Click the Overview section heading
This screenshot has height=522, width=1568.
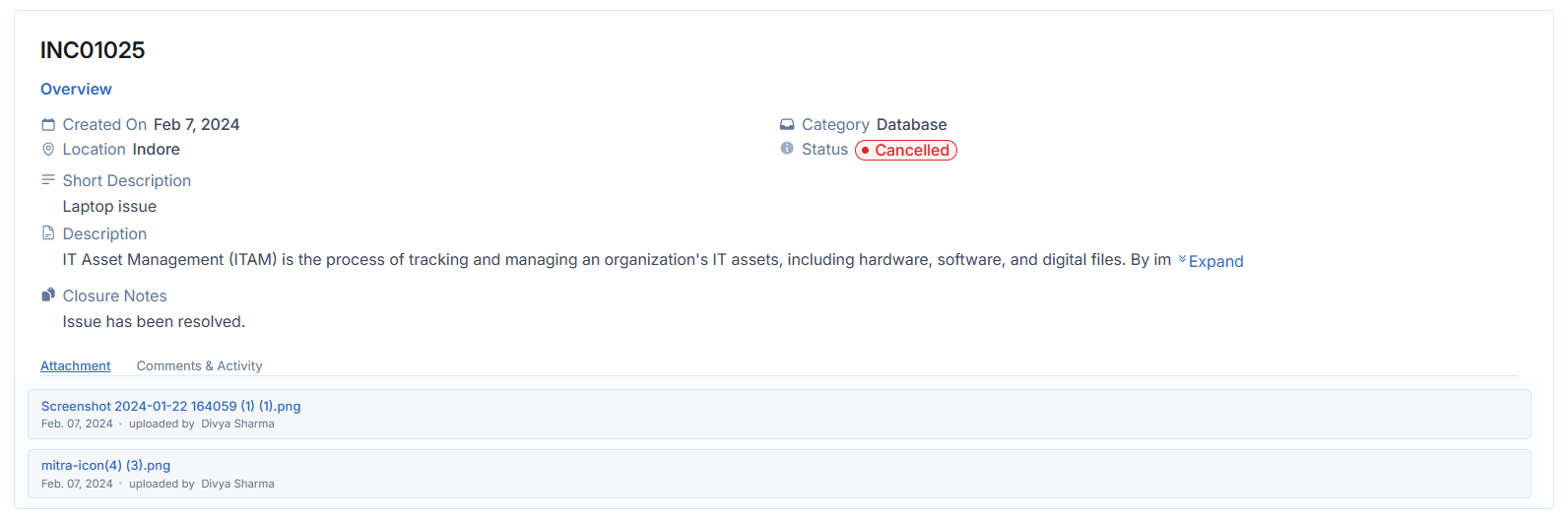(x=76, y=89)
